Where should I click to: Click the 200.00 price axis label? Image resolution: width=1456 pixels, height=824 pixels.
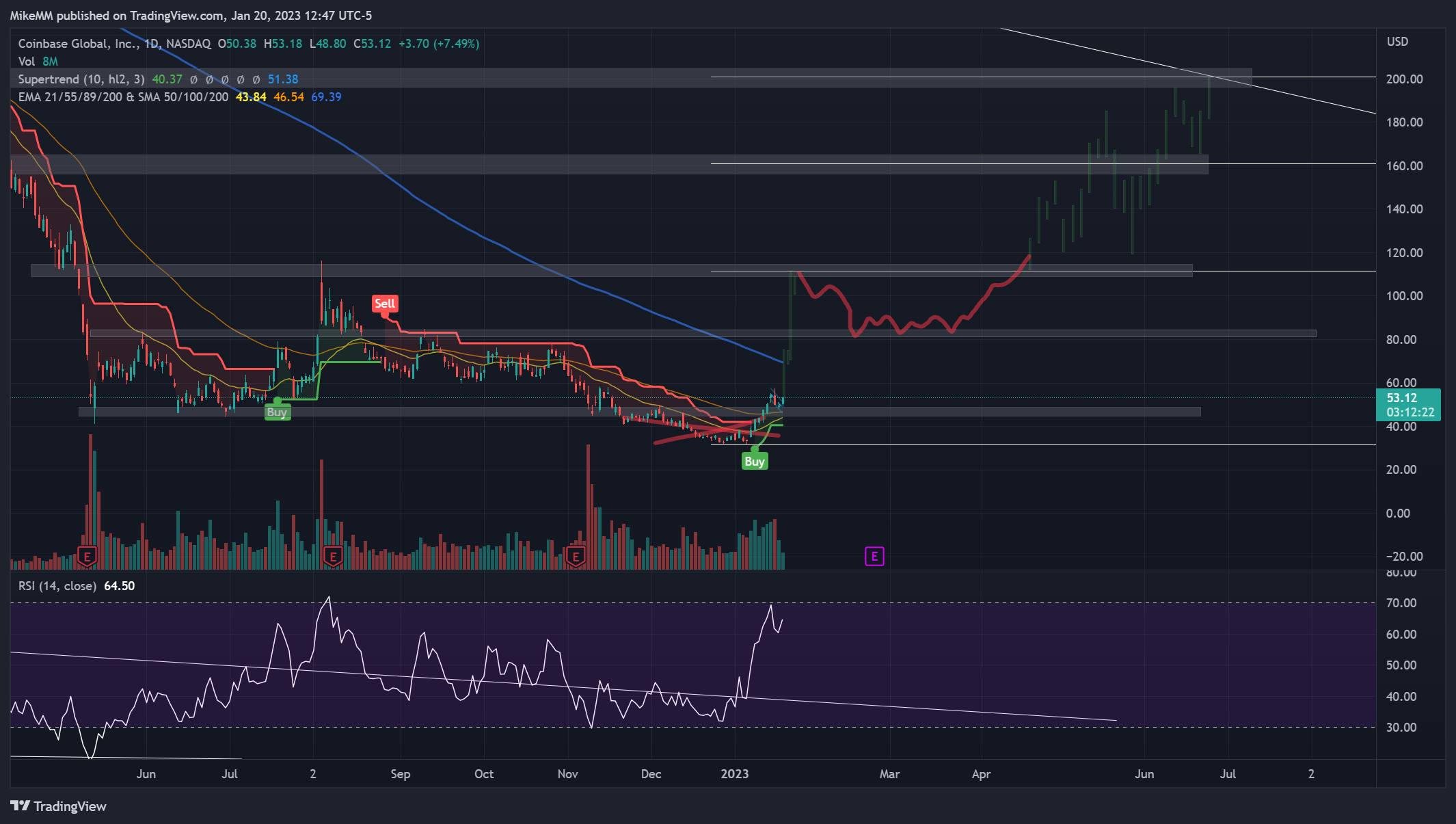[x=1404, y=79]
